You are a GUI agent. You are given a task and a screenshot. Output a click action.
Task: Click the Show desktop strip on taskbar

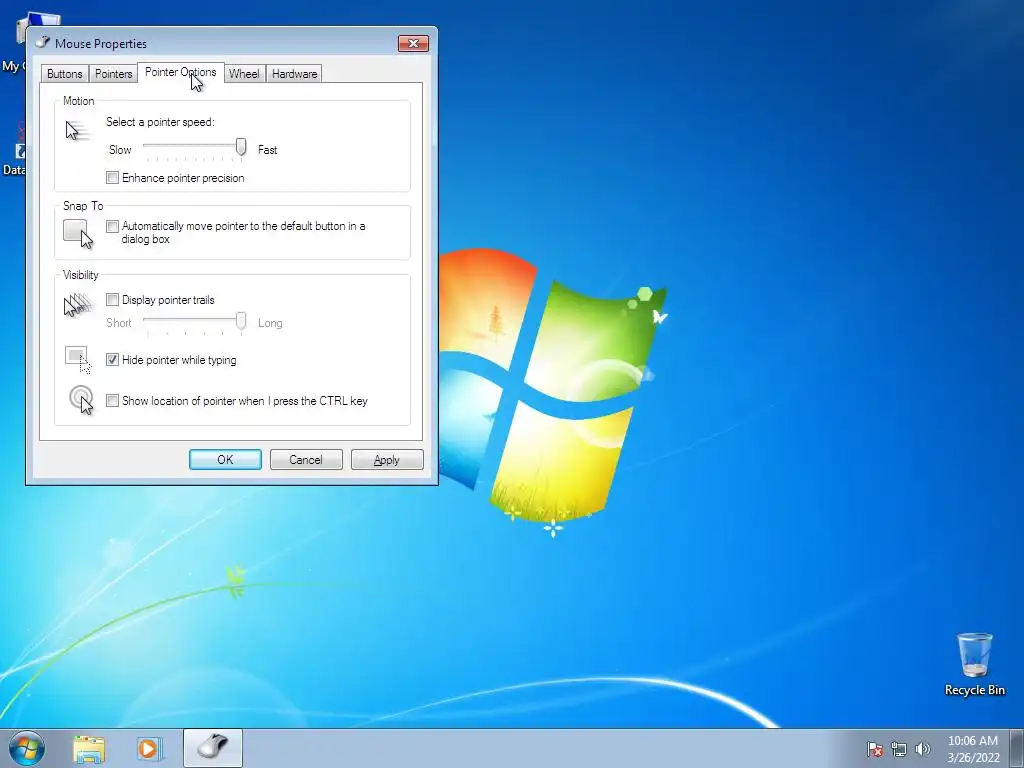1016,748
